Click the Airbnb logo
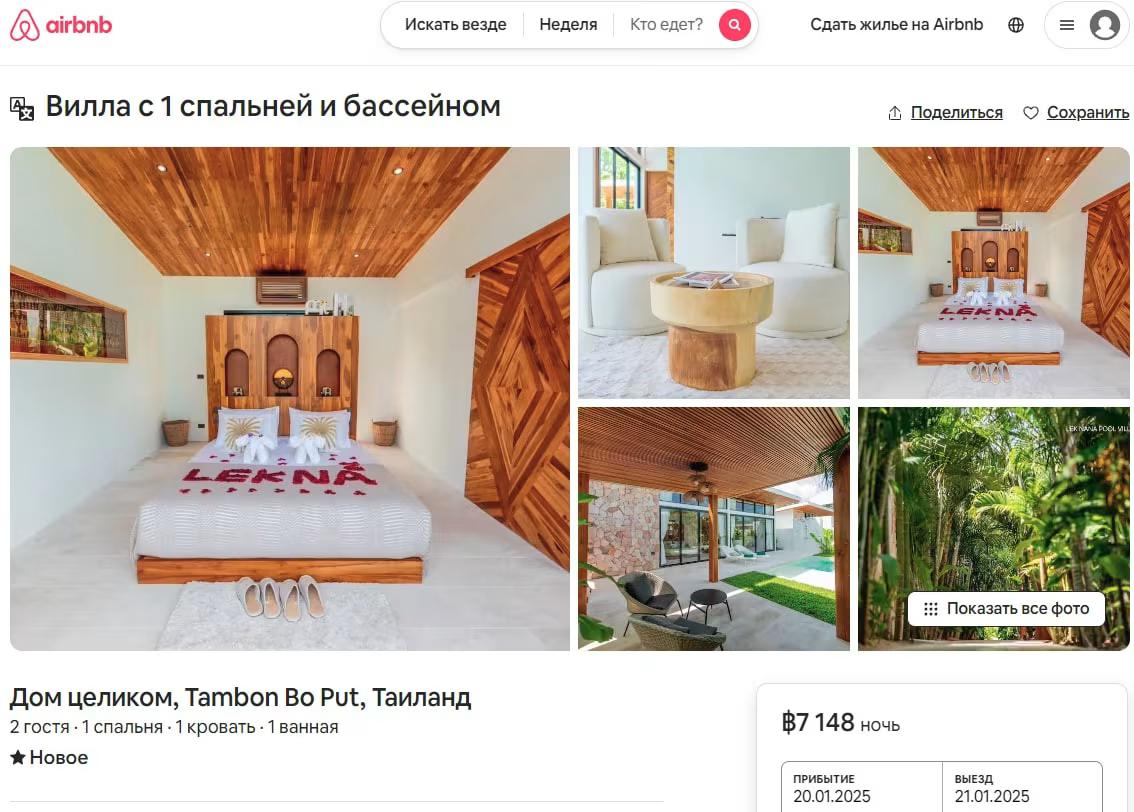Screen dimensions: 1134x812 coord(61,25)
